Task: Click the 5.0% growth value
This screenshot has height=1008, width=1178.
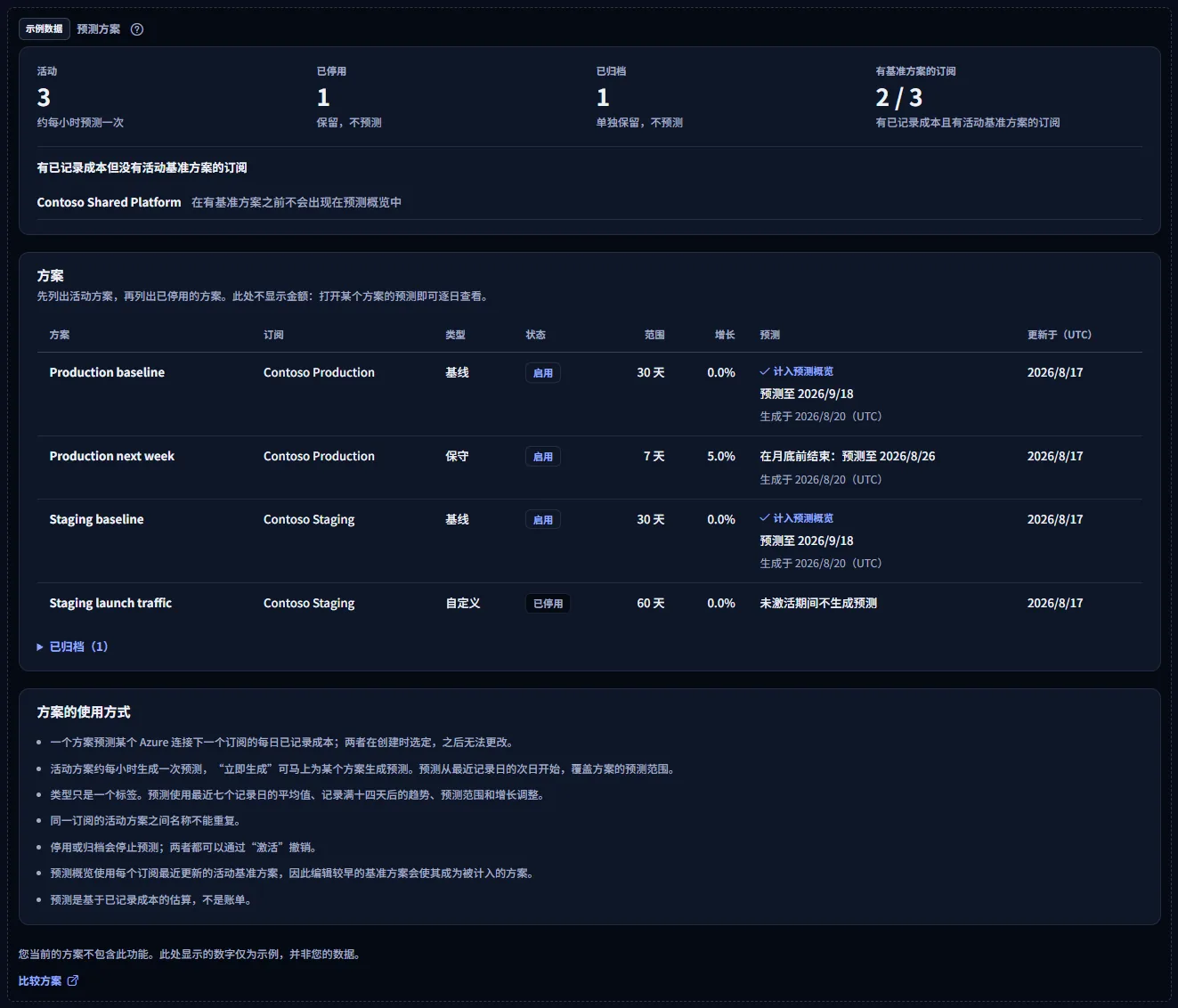Action: coord(721,456)
